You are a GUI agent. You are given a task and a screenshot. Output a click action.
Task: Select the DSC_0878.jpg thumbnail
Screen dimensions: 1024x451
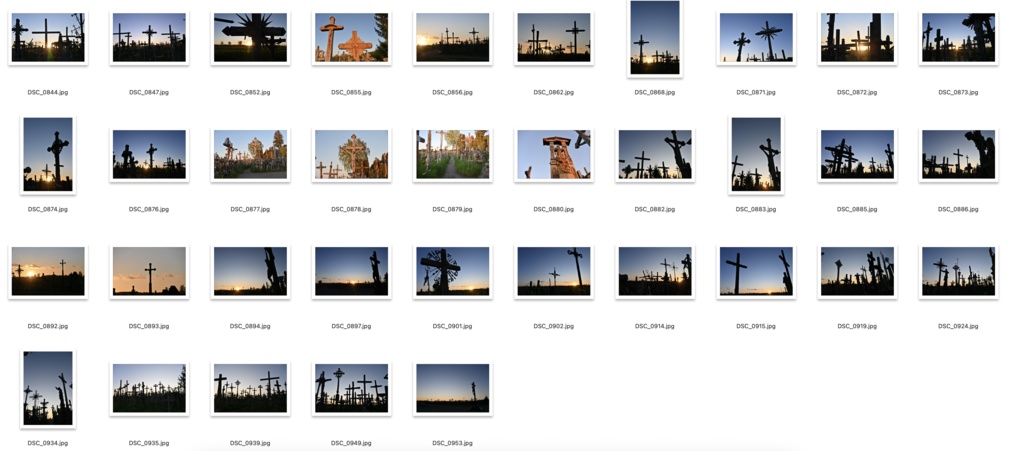pos(351,155)
